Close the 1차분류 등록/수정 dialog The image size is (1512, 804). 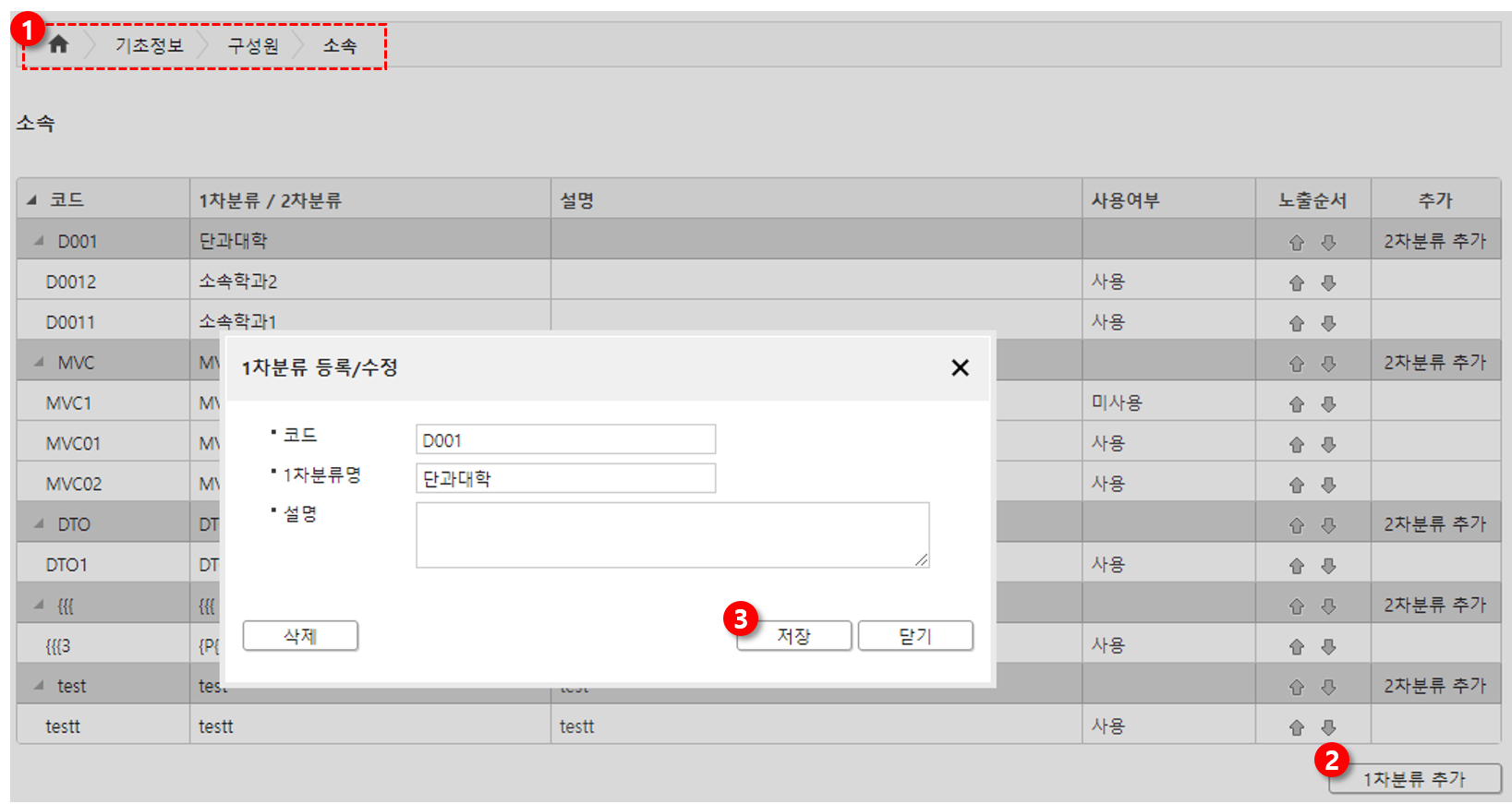pos(961,367)
